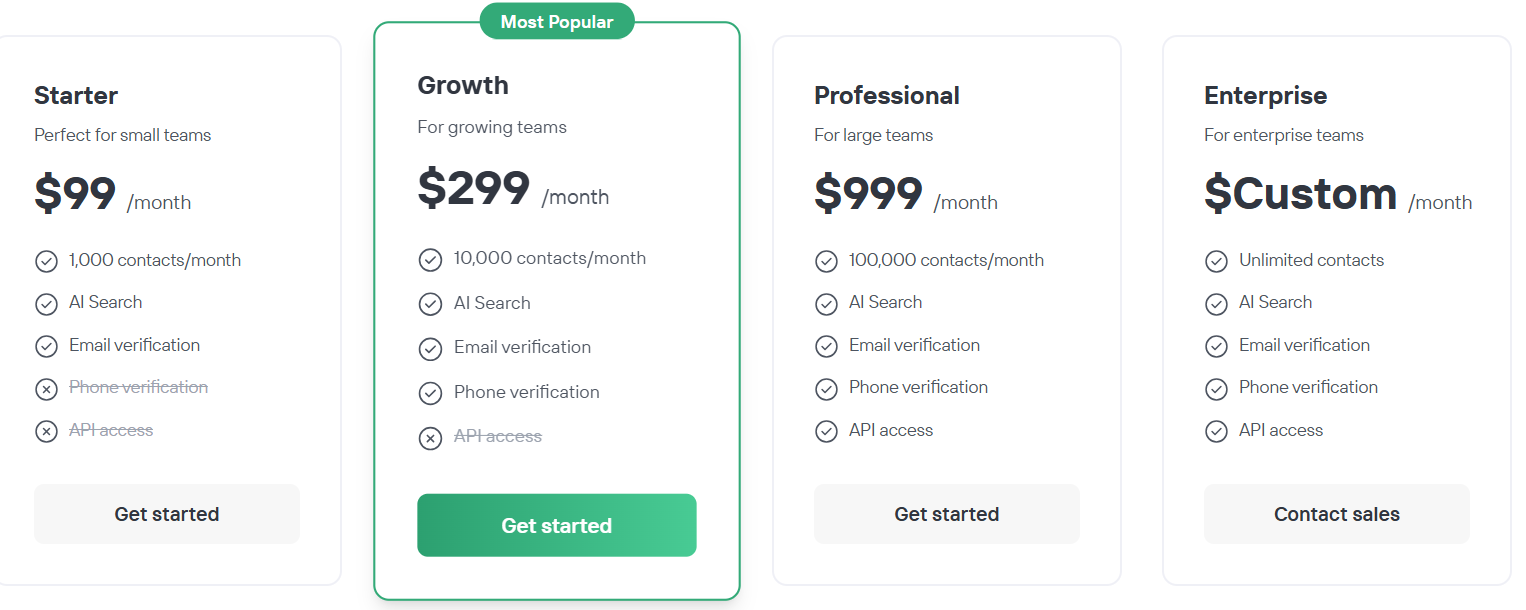Click the 100,000 contacts/month check icon
This screenshot has height=610, width=1526.
pyautogui.click(x=827, y=259)
